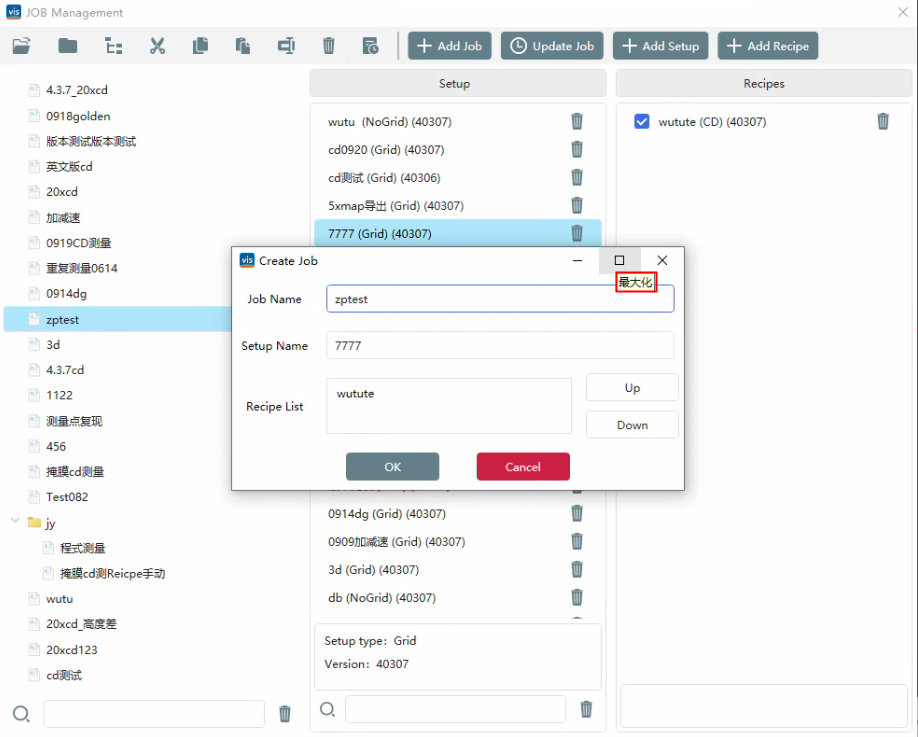The image size is (918, 737).
Task: Click the paste clipboard icon
Action: click(243, 46)
